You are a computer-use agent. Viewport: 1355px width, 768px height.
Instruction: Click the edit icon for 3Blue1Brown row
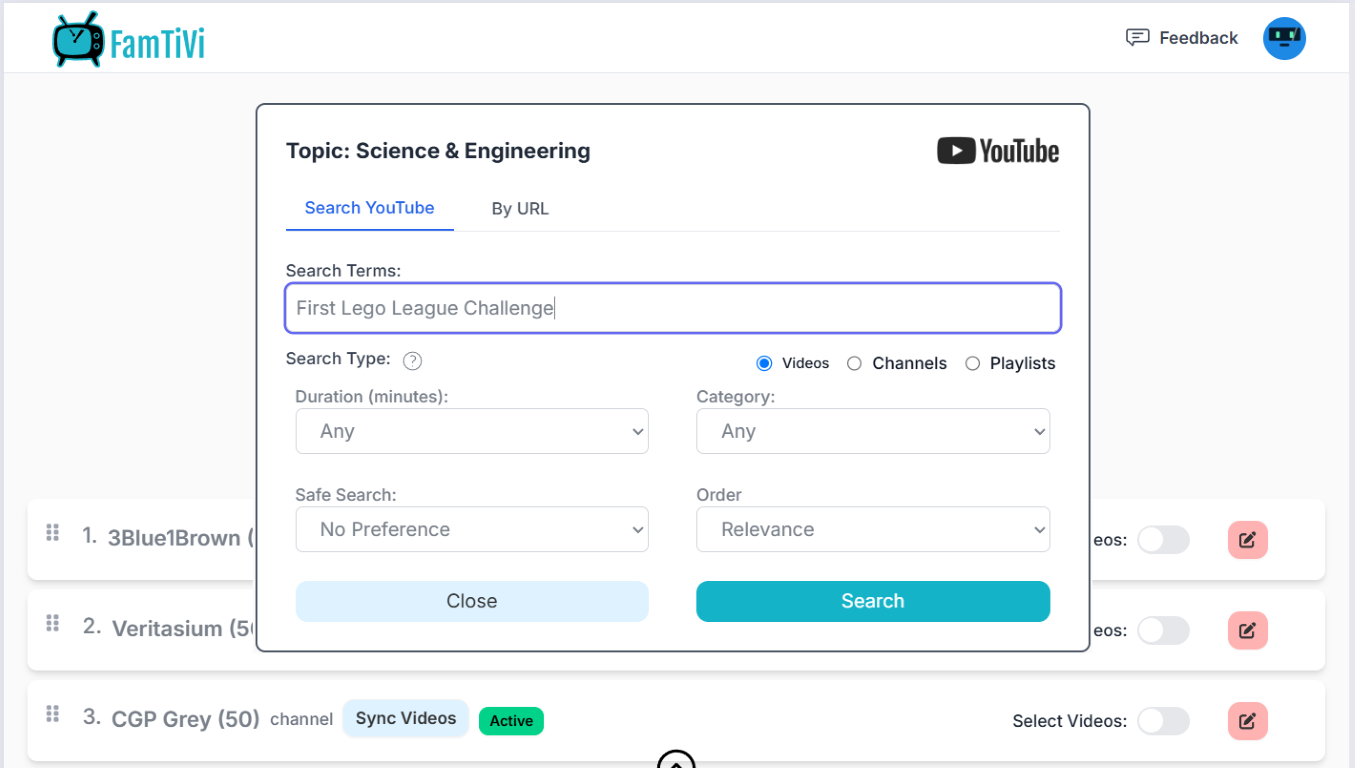coord(1247,540)
